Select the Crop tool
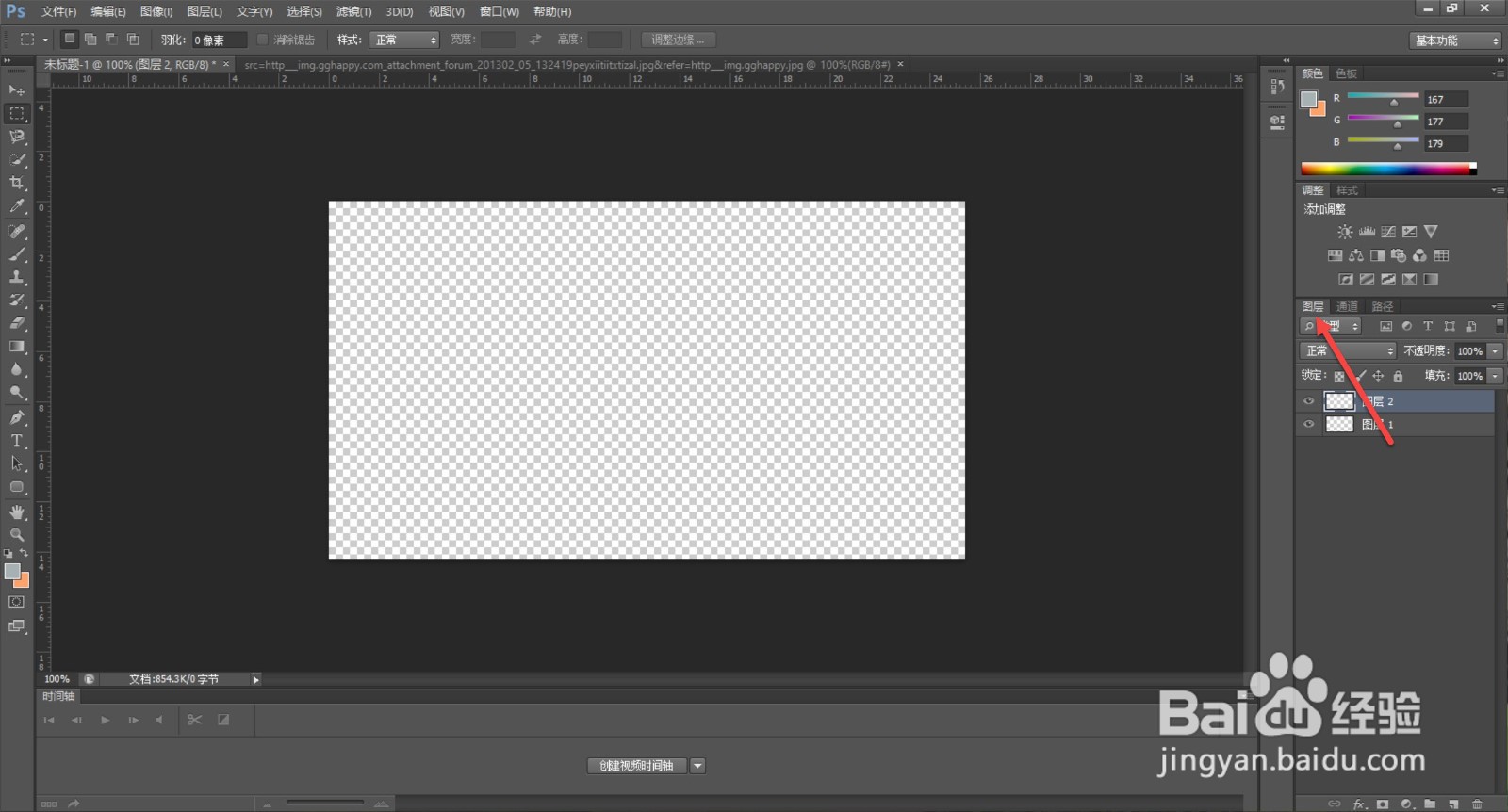1508x812 pixels. pos(17,183)
